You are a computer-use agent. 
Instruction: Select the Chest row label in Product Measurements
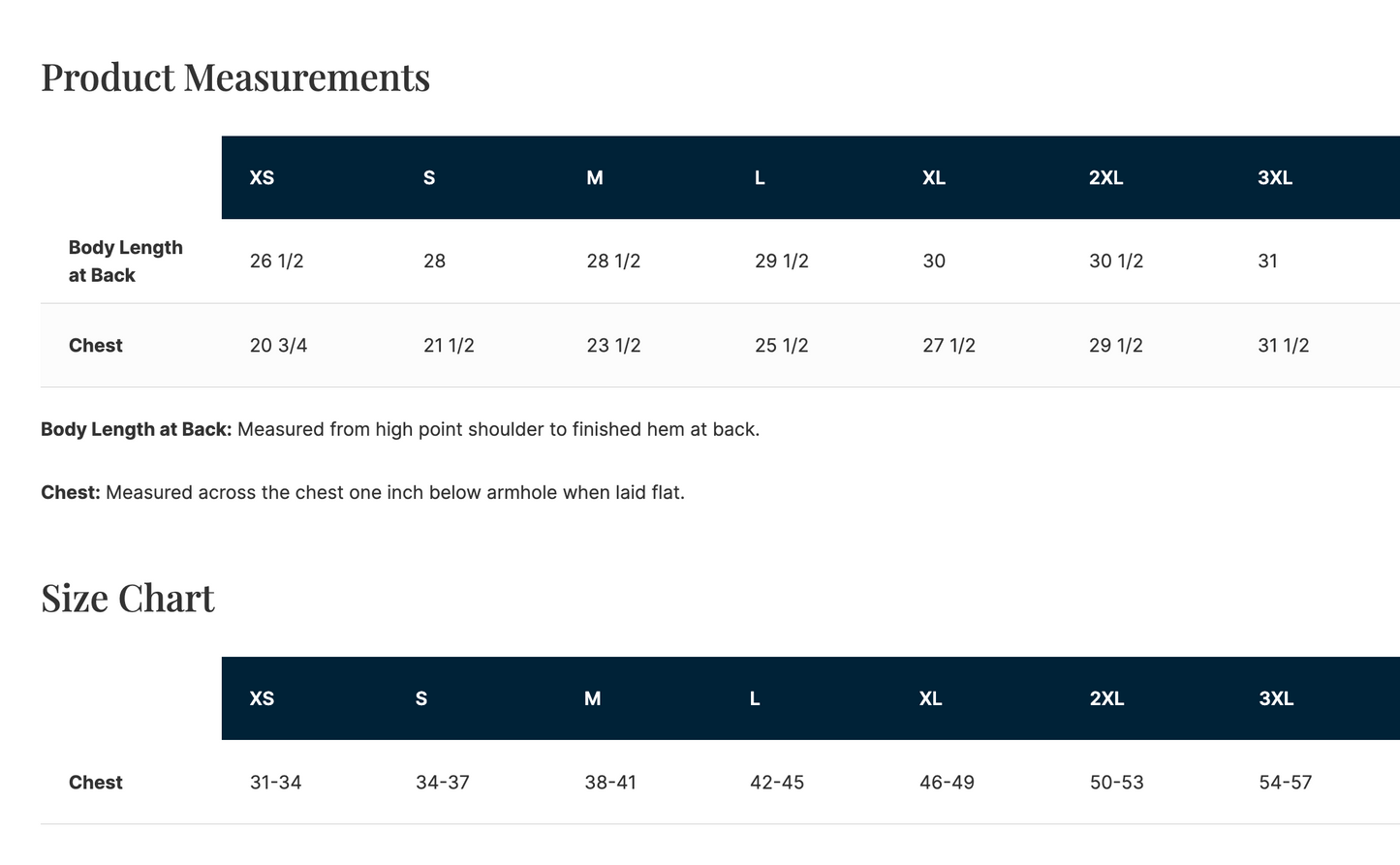tap(96, 346)
